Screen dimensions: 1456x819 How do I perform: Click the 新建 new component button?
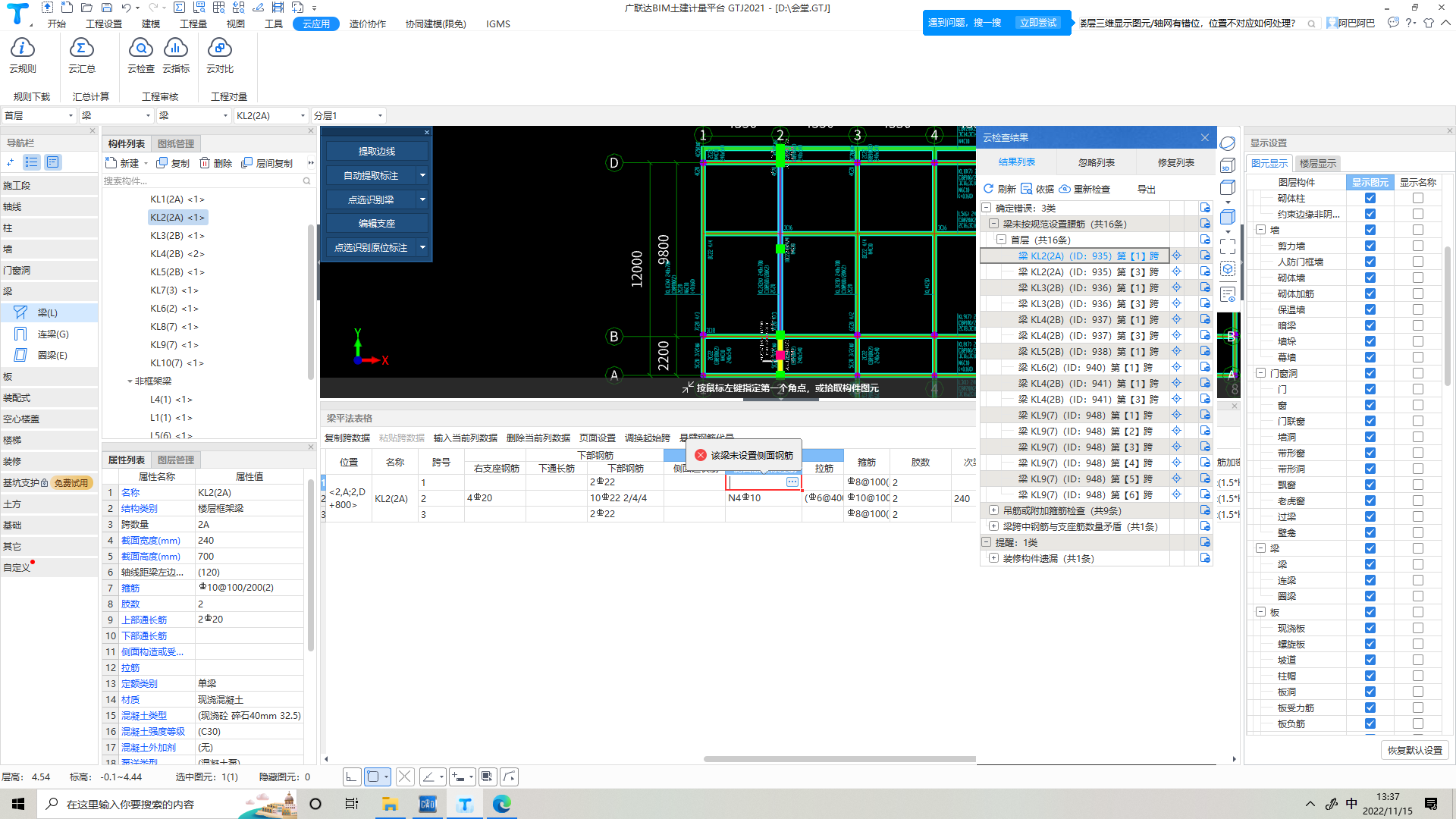(x=123, y=163)
